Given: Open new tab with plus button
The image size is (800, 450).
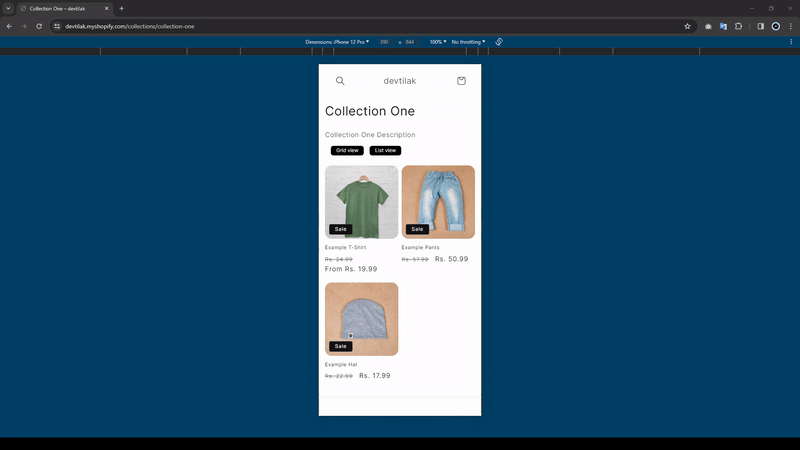Looking at the screenshot, I should pyautogui.click(x=122, y=8).
